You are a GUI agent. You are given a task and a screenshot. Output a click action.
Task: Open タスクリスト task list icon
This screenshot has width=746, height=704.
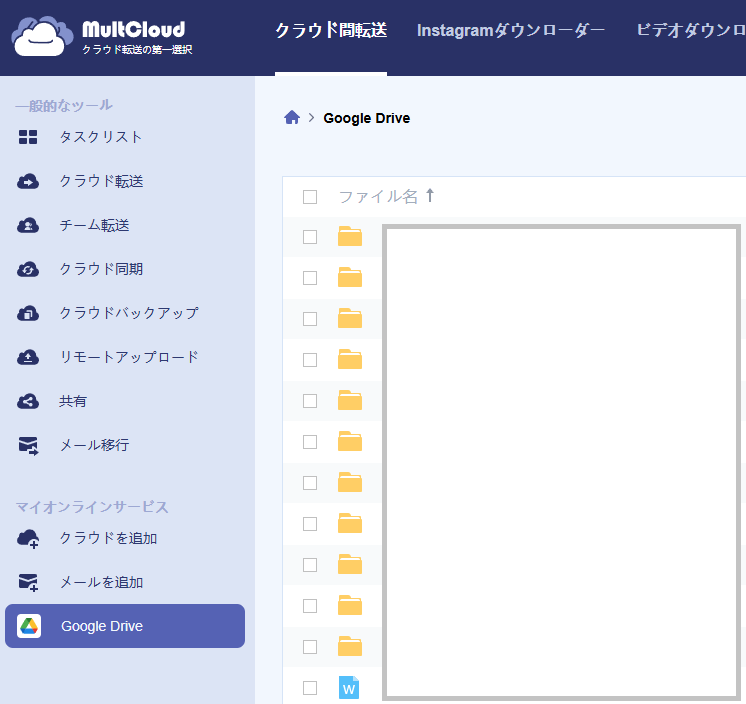point(28,137)
